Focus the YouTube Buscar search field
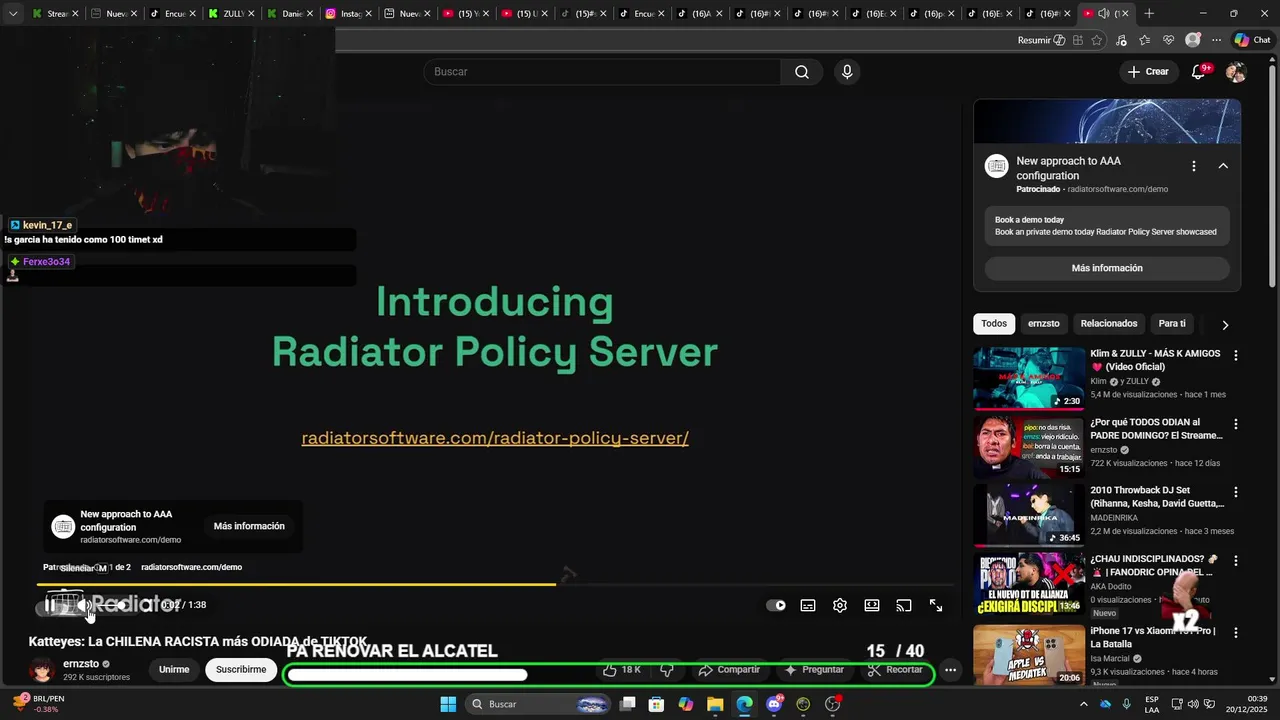 tap(602, 72)
